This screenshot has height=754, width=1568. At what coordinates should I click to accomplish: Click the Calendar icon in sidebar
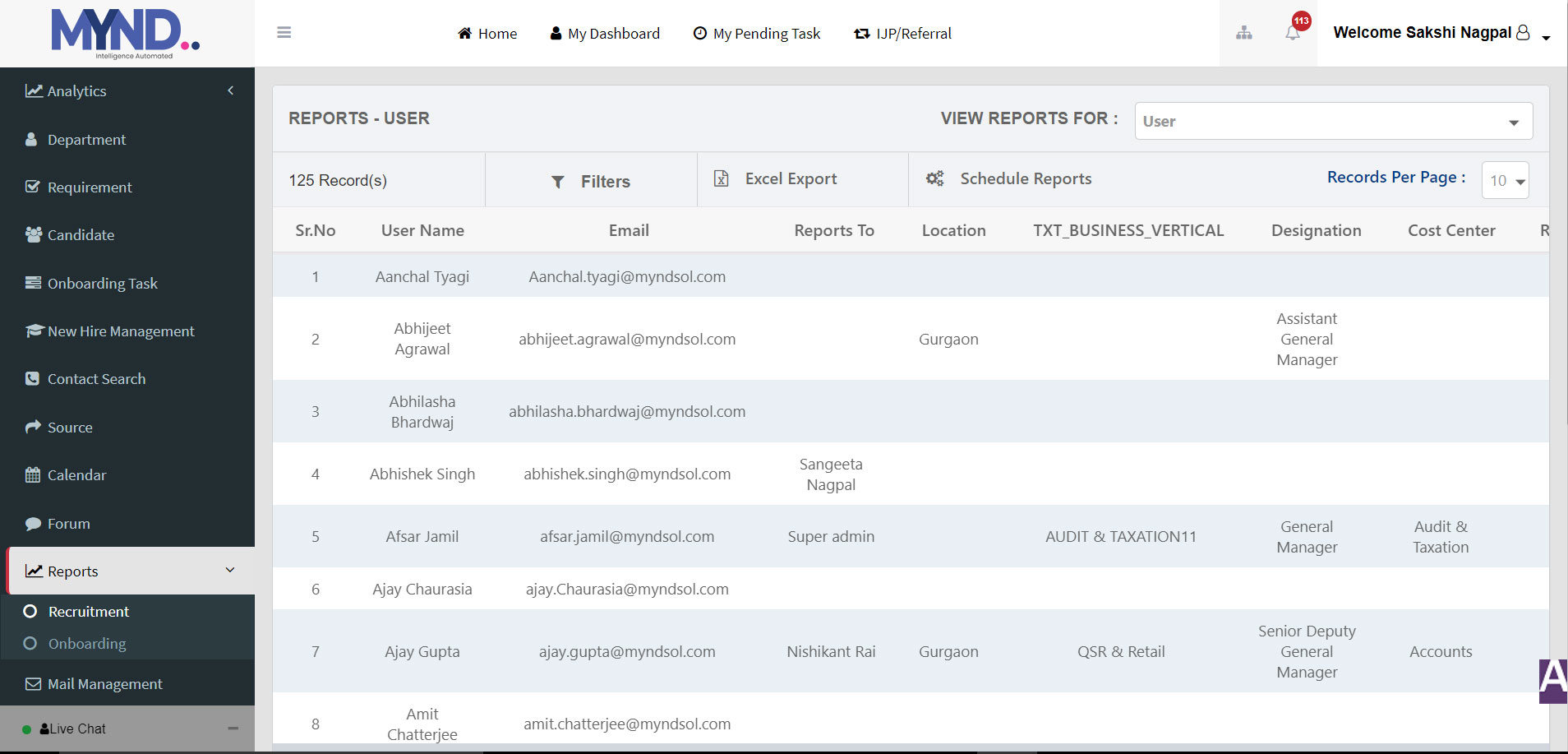(33, 474)
